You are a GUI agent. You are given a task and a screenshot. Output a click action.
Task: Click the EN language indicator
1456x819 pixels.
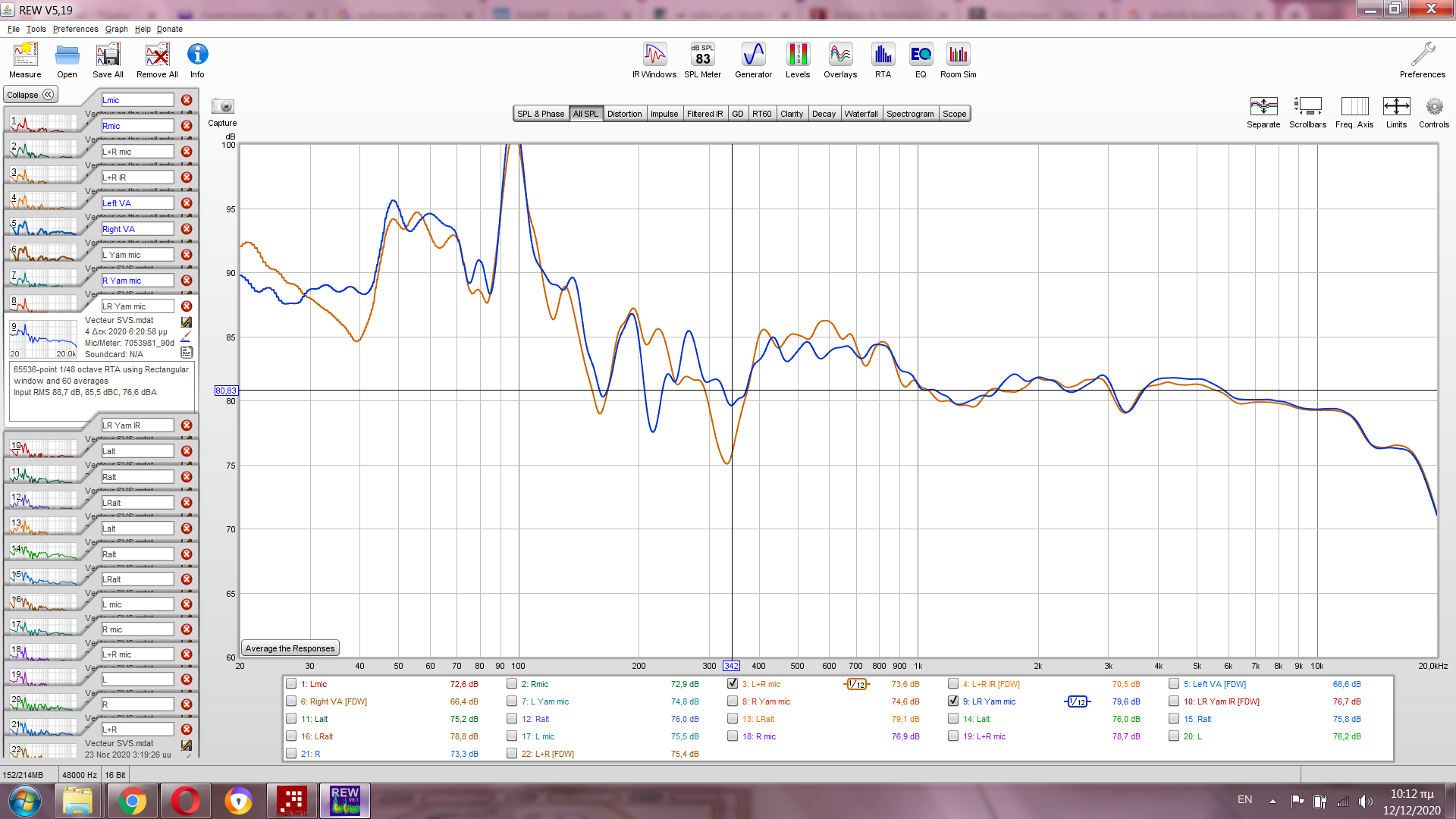click(x=1244, y=800)
